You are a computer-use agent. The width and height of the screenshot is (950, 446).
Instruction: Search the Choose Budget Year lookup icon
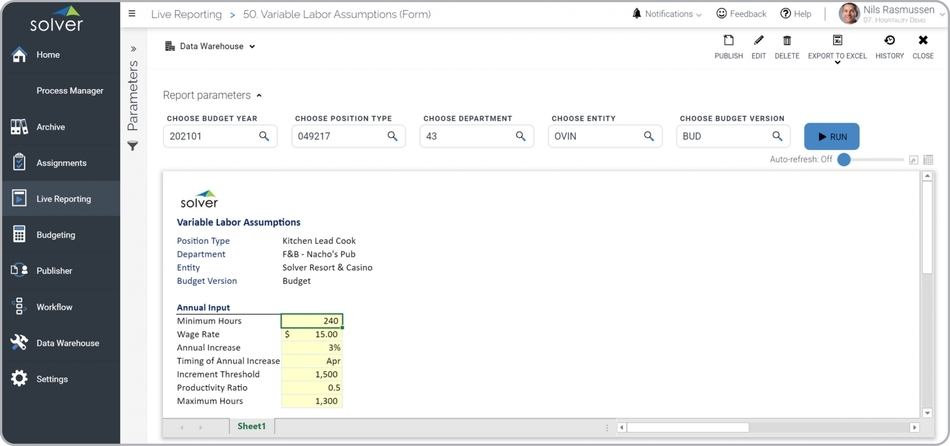tap(264, 136)
